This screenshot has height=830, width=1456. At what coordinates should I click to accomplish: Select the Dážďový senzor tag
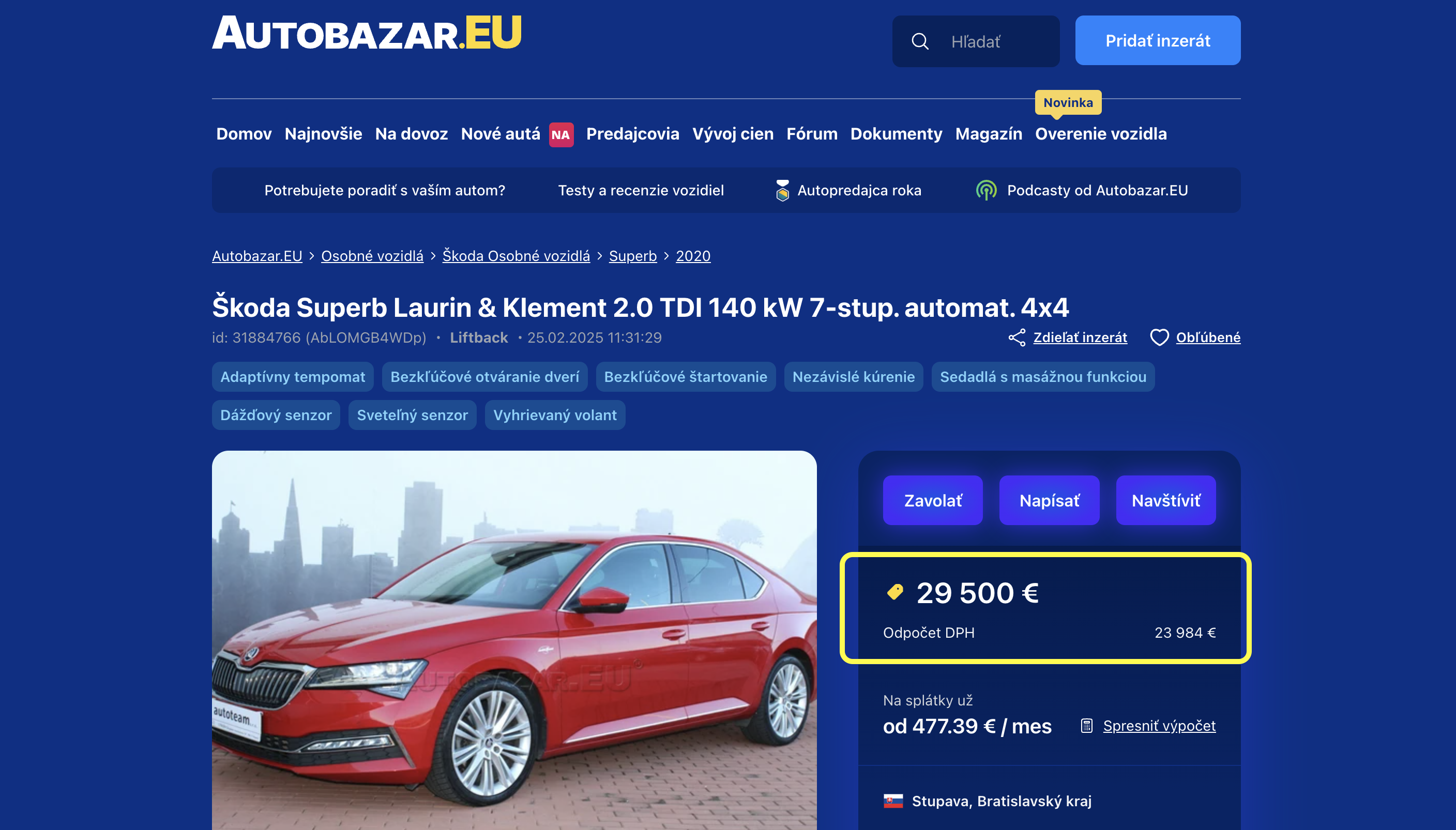(x=276, y=415)
